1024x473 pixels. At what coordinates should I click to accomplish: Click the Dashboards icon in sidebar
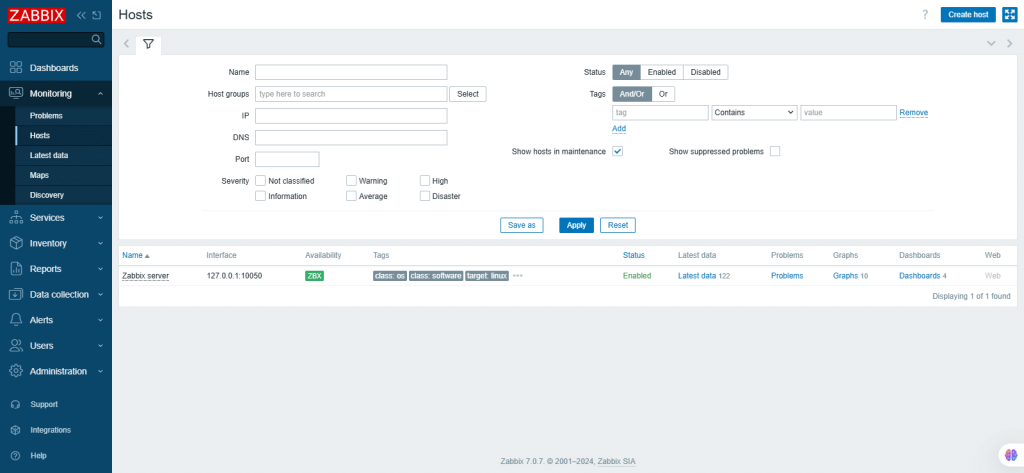point(16,68)
